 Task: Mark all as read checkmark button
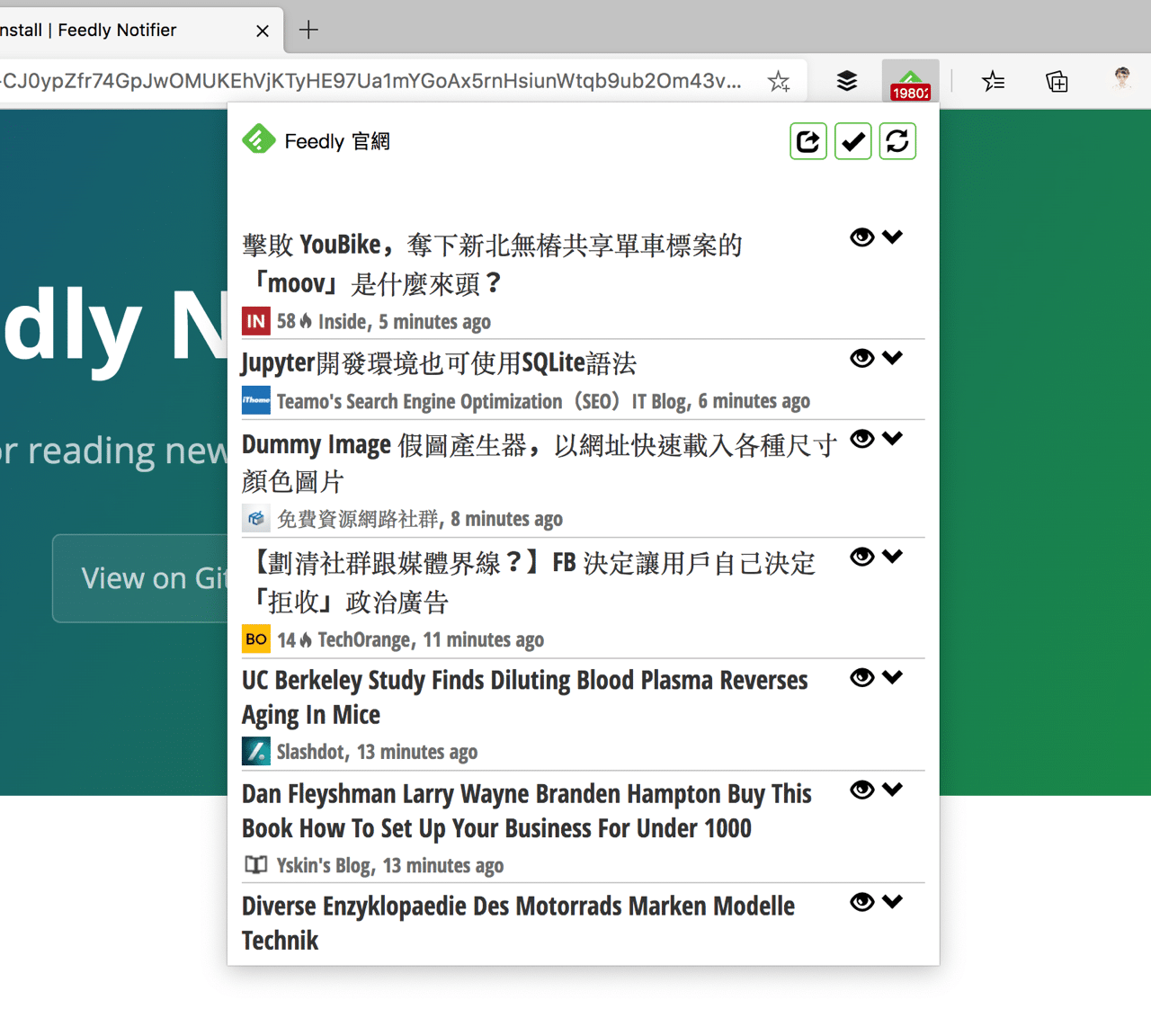[852, 141]
